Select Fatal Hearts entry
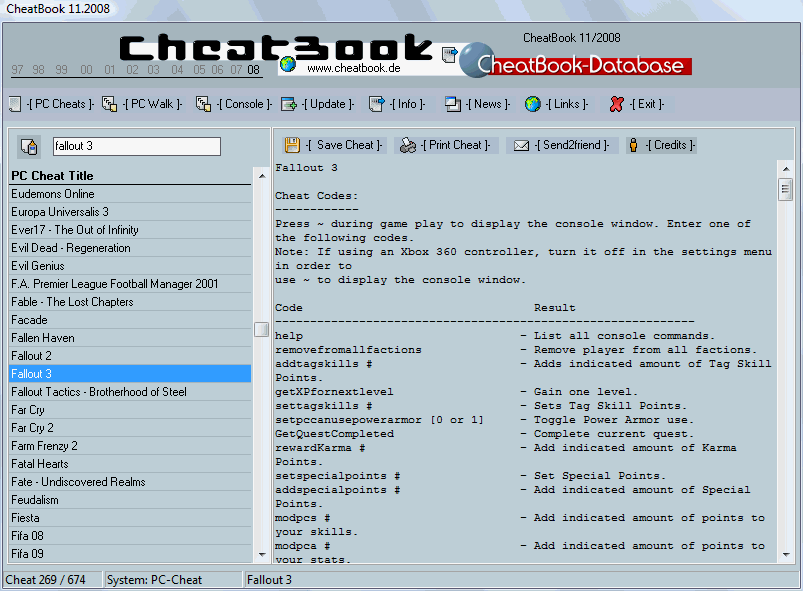Screen dimensions: 803x591 tap(130, 463)
